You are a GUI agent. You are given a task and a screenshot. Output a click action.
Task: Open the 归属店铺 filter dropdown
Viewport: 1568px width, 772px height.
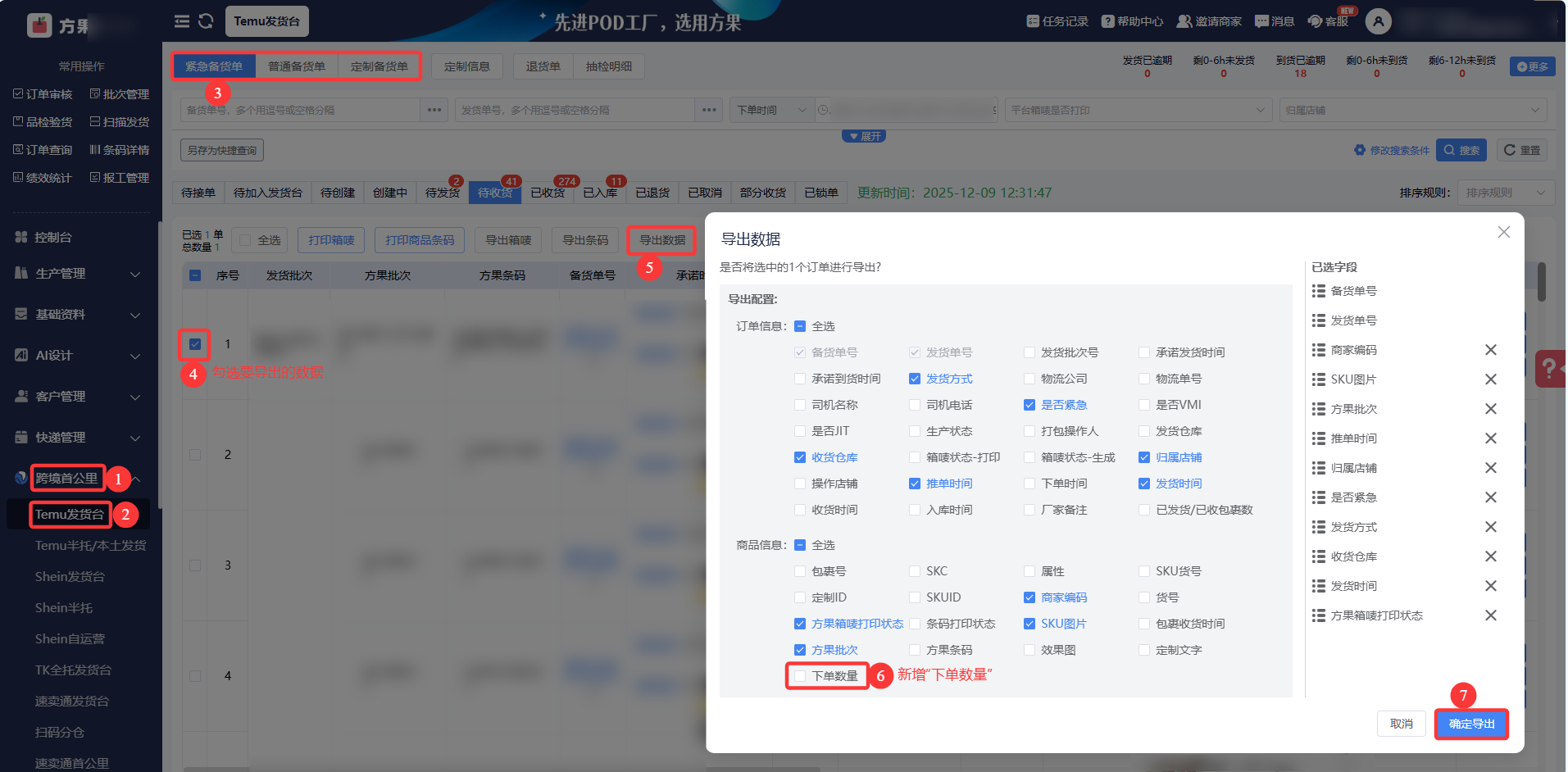click(x=1413, y=110)
